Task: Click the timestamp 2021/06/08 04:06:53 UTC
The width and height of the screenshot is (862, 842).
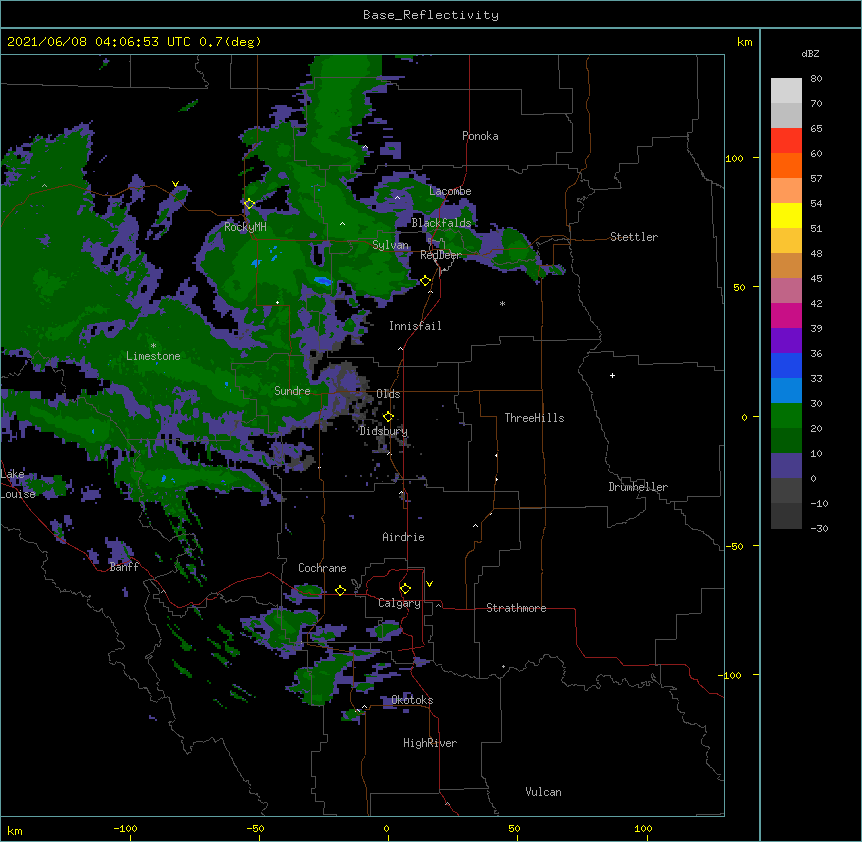Action: pos(99,42)
